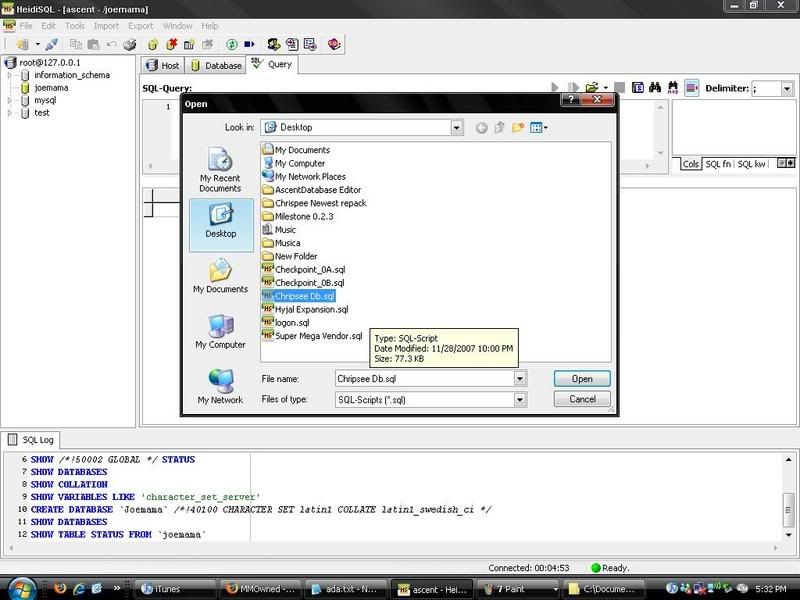Screen dimensions: 800x600
Task: Click the import SQL file icon in toolbar
Action: [x=292, y=44]
